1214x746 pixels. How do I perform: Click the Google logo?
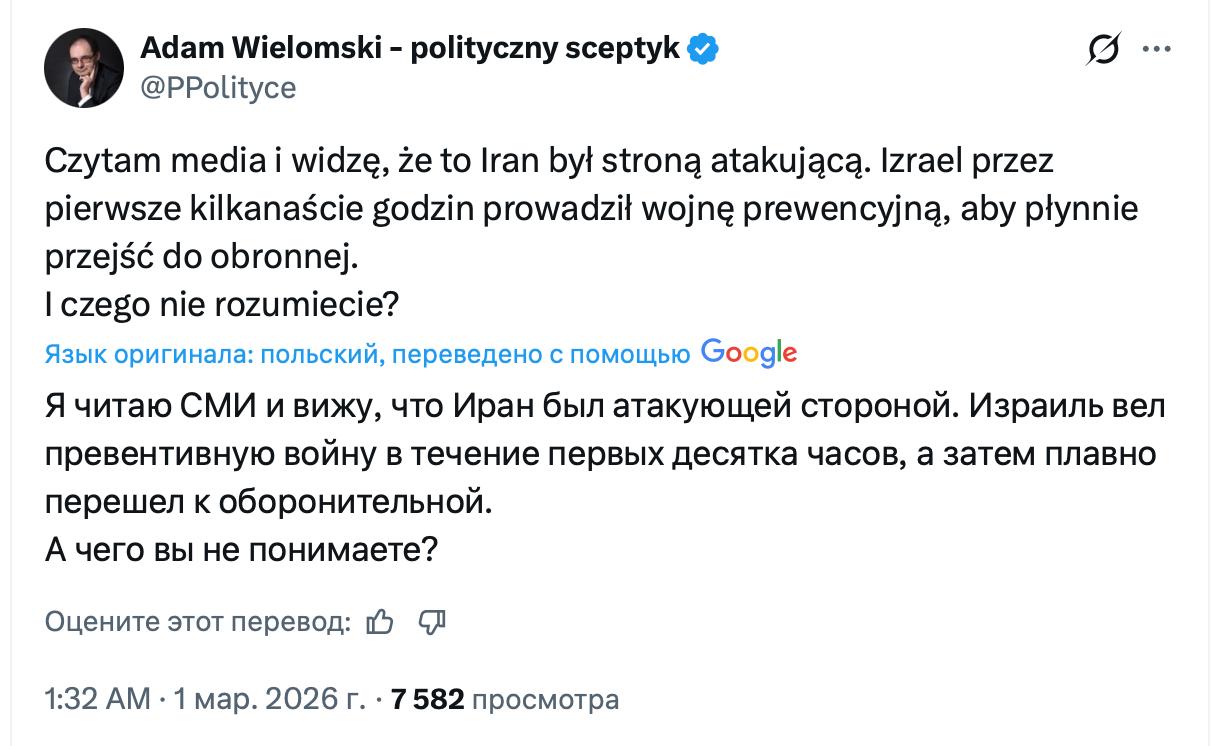pos(749,353)
